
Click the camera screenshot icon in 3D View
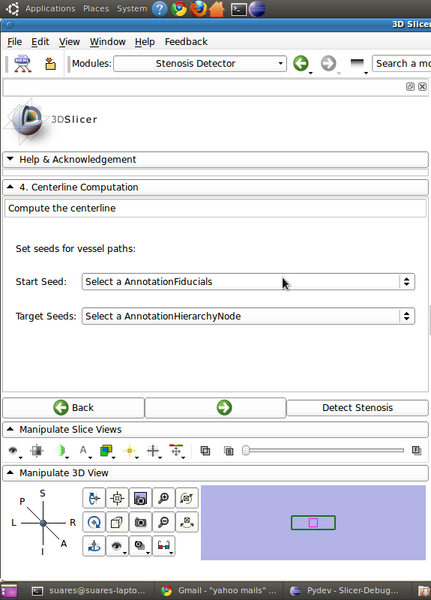click(140, 522)
